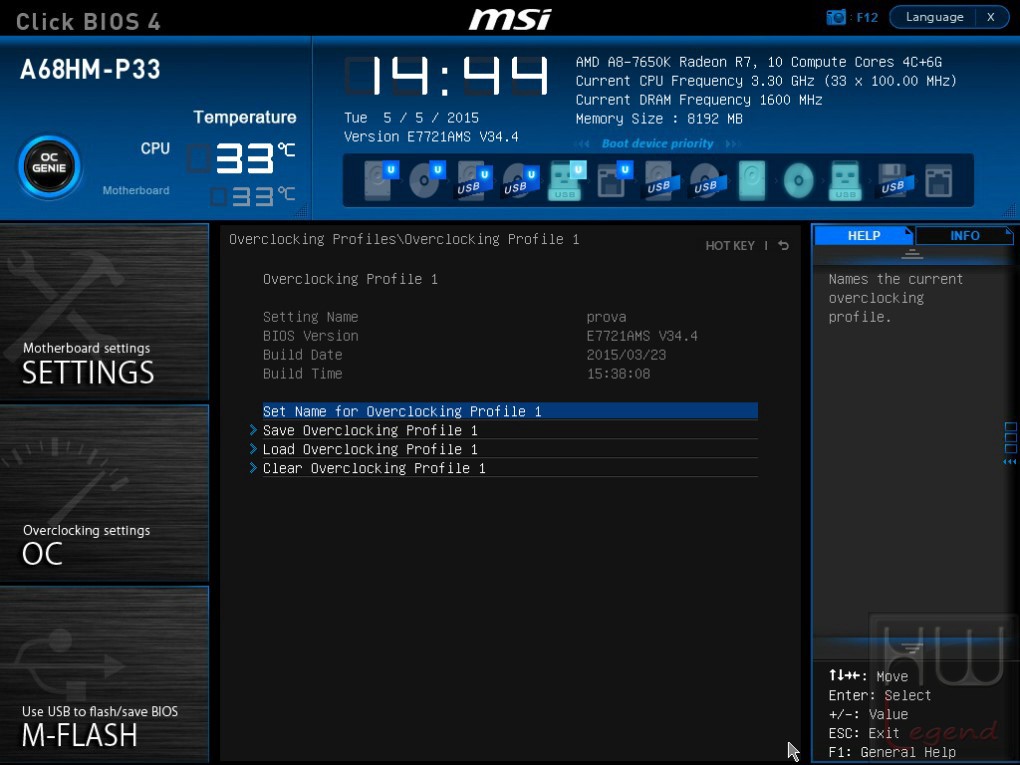Click the 14:44 clock display
The width and height of the screenshot is (1020, 765).
[x=447, y=76]
